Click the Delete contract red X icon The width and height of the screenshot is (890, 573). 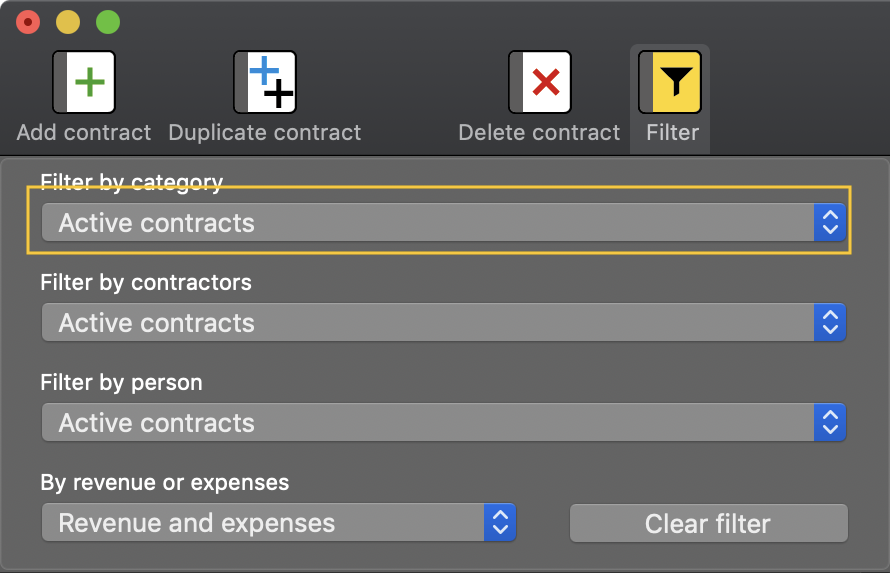[x=540, y=82]
